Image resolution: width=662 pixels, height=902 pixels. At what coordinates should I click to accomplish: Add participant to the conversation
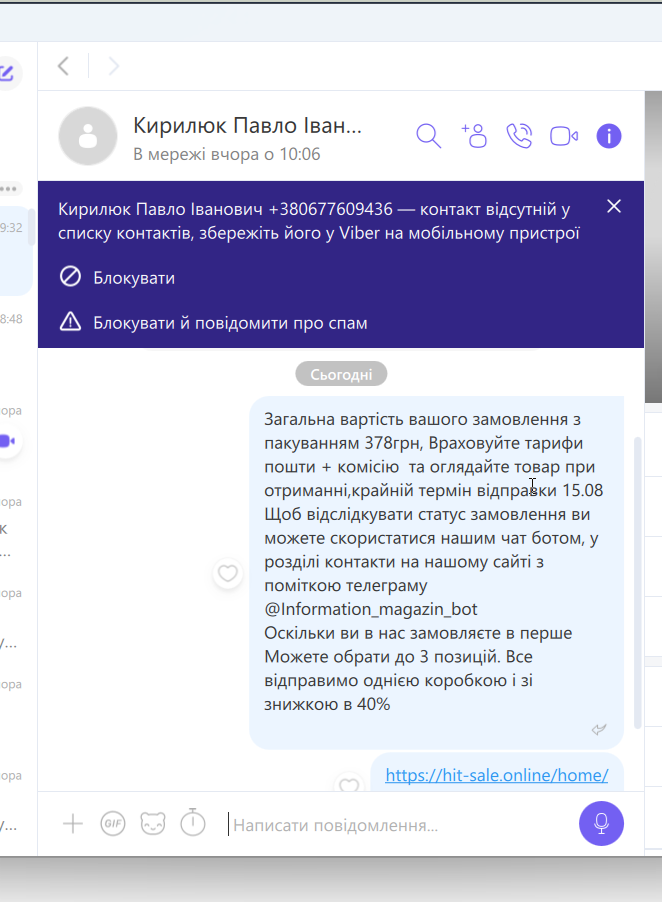[475, 136]
